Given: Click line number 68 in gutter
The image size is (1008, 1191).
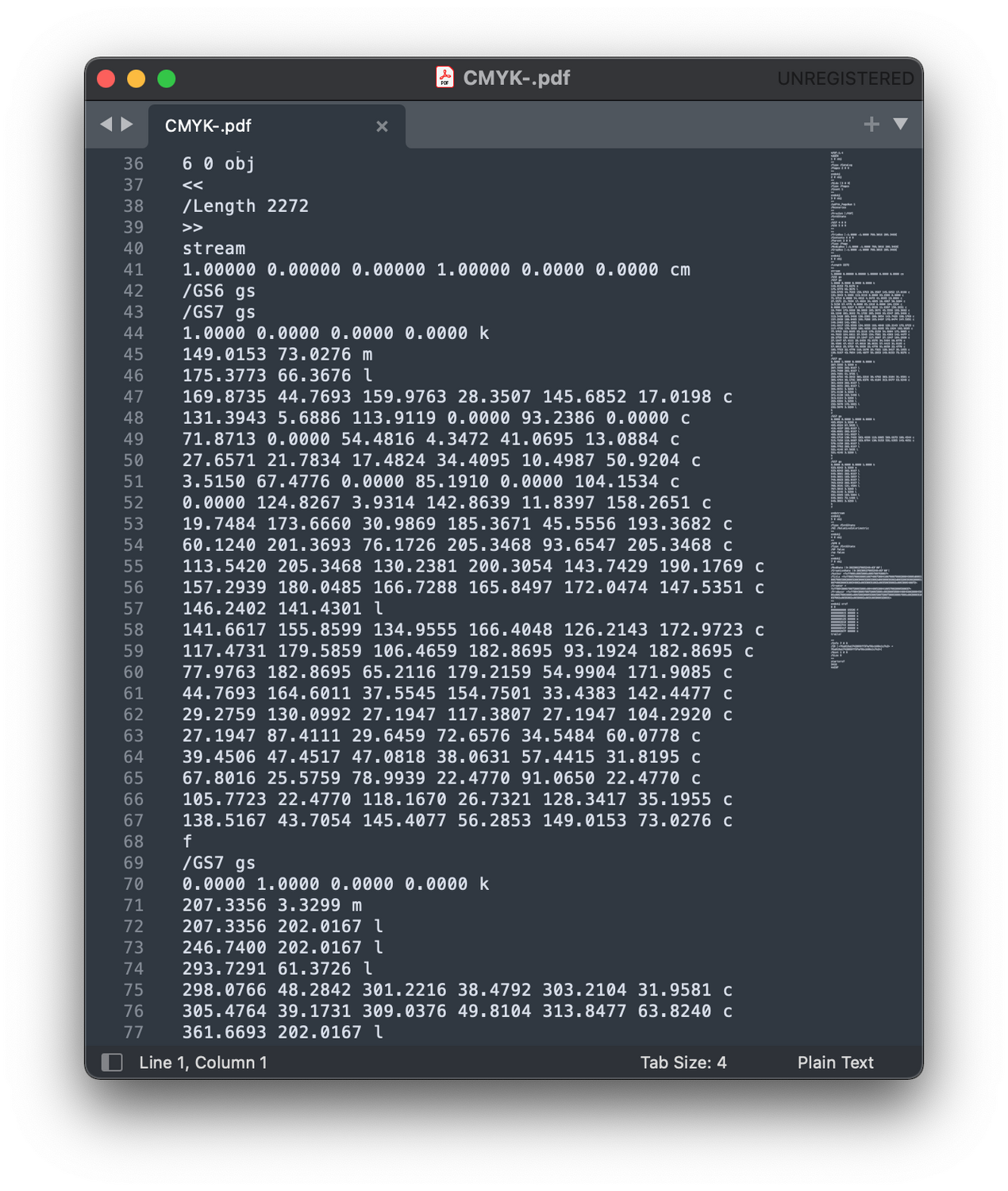Looking at the screenshot, I should click(x=133, y=842).
